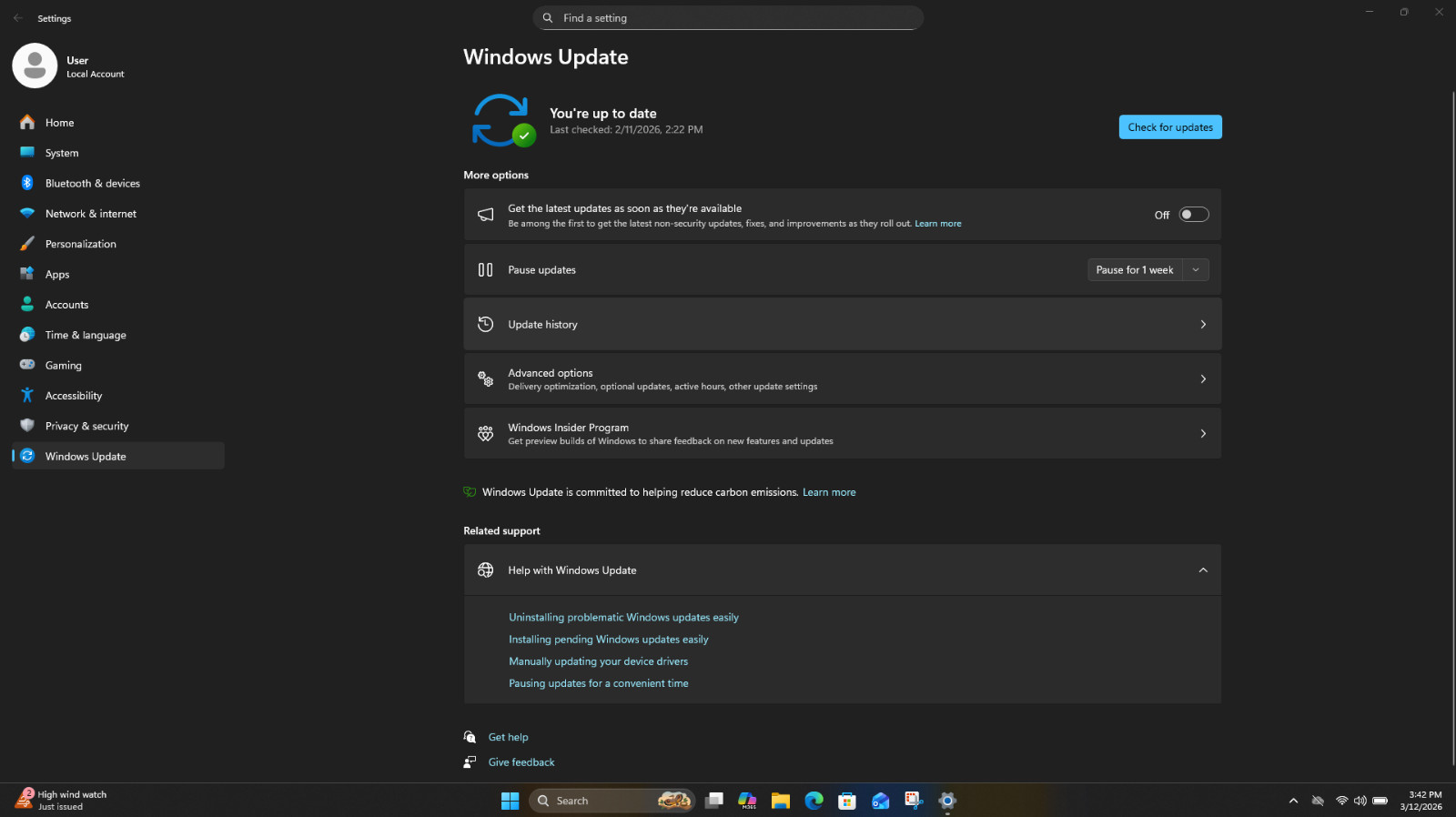The height and width of the screenshot is (817, 1456).
Task: Click the Advanced options gears icon
Action: click(x=486, y=379)
